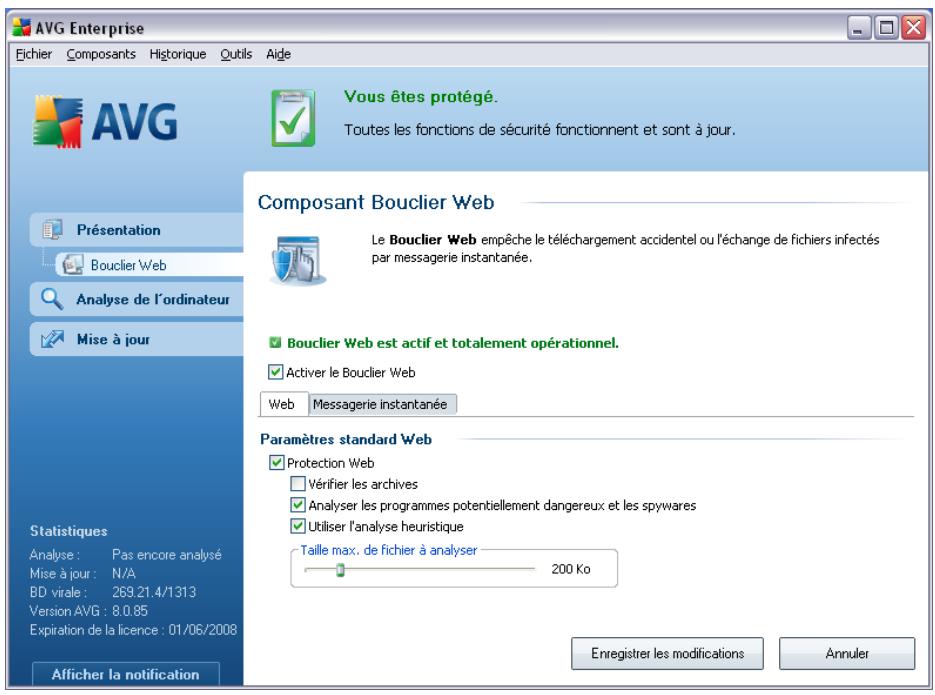Image resolution: width=935 pixels, height=695 pixels.
Task: Click Mise à jour N/A value
Action: pyautogui.click(x=123, y=573)
